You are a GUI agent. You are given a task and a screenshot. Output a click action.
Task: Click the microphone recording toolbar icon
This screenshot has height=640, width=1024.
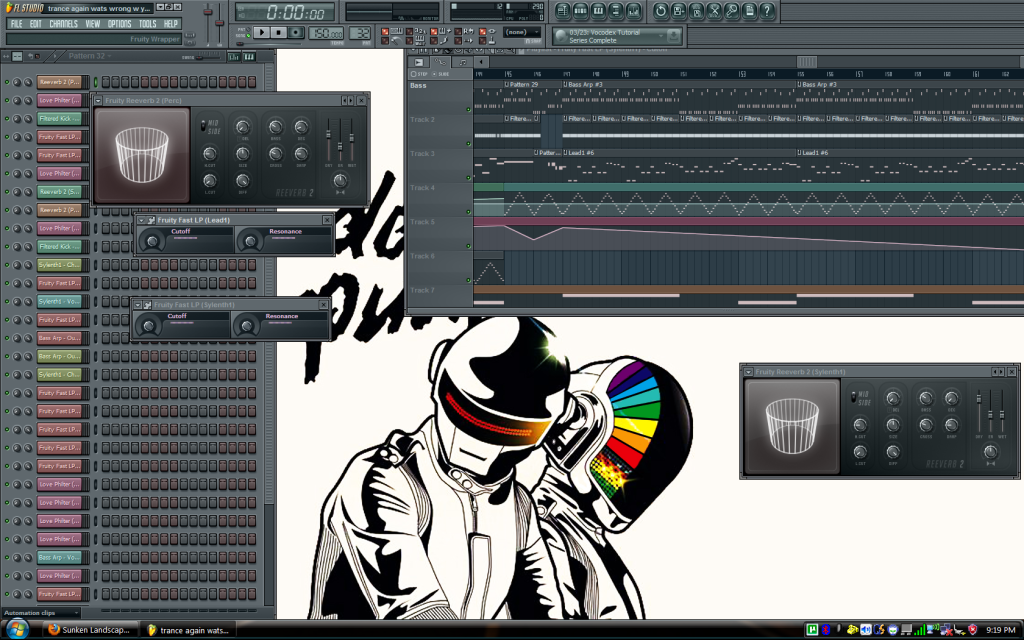click(x=731, y=10)
